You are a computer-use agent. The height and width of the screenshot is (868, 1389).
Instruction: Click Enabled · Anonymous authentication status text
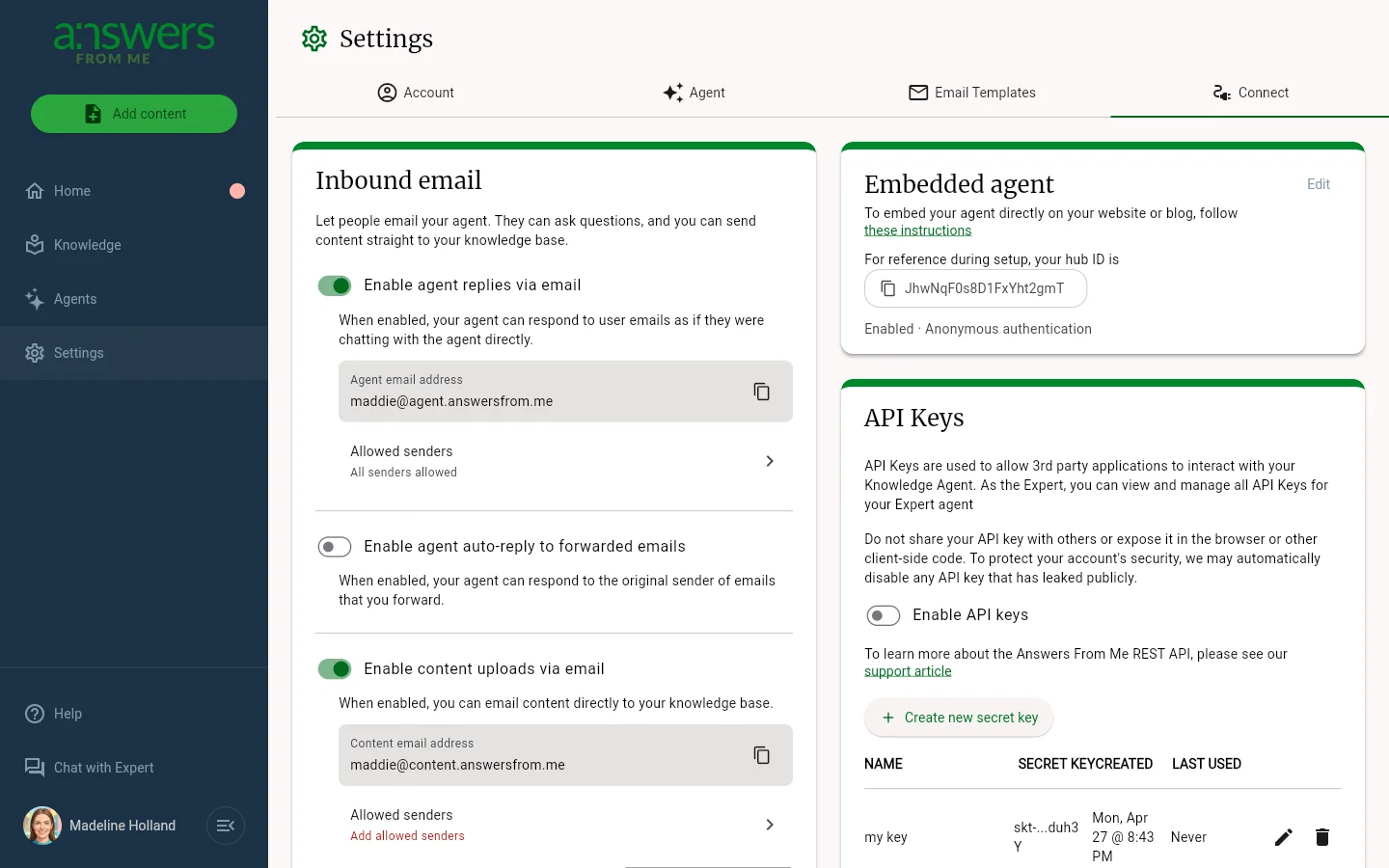978,329
